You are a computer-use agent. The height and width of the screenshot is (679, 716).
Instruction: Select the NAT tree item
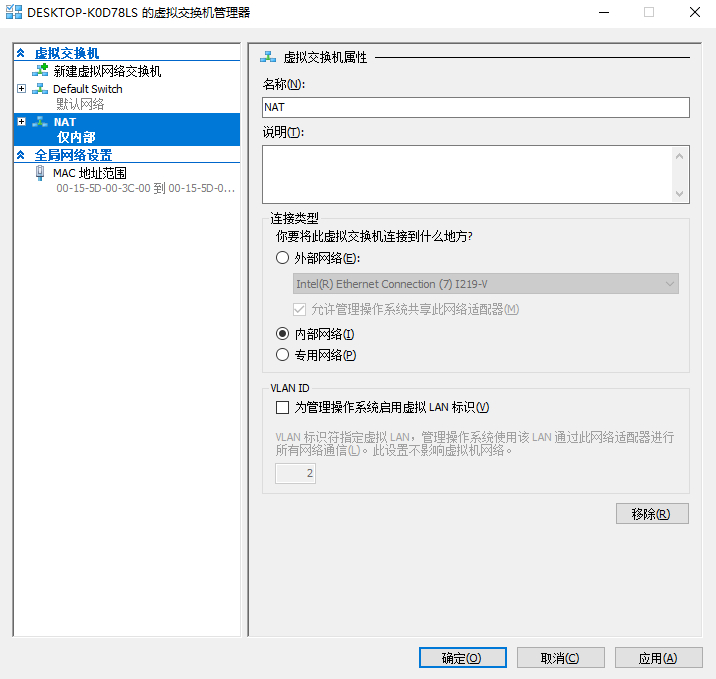pos(126,130)
